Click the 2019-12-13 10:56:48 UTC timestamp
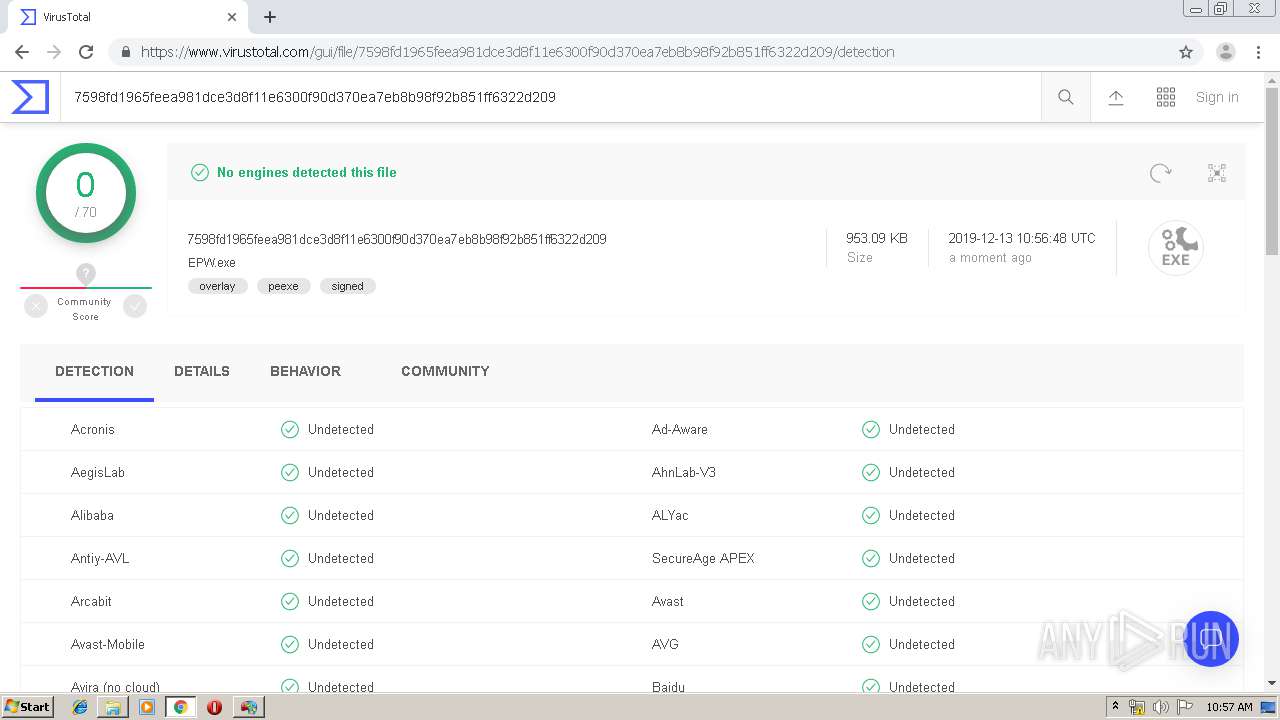Screen dimensions: 1280x720 [x=1022, y=238]
